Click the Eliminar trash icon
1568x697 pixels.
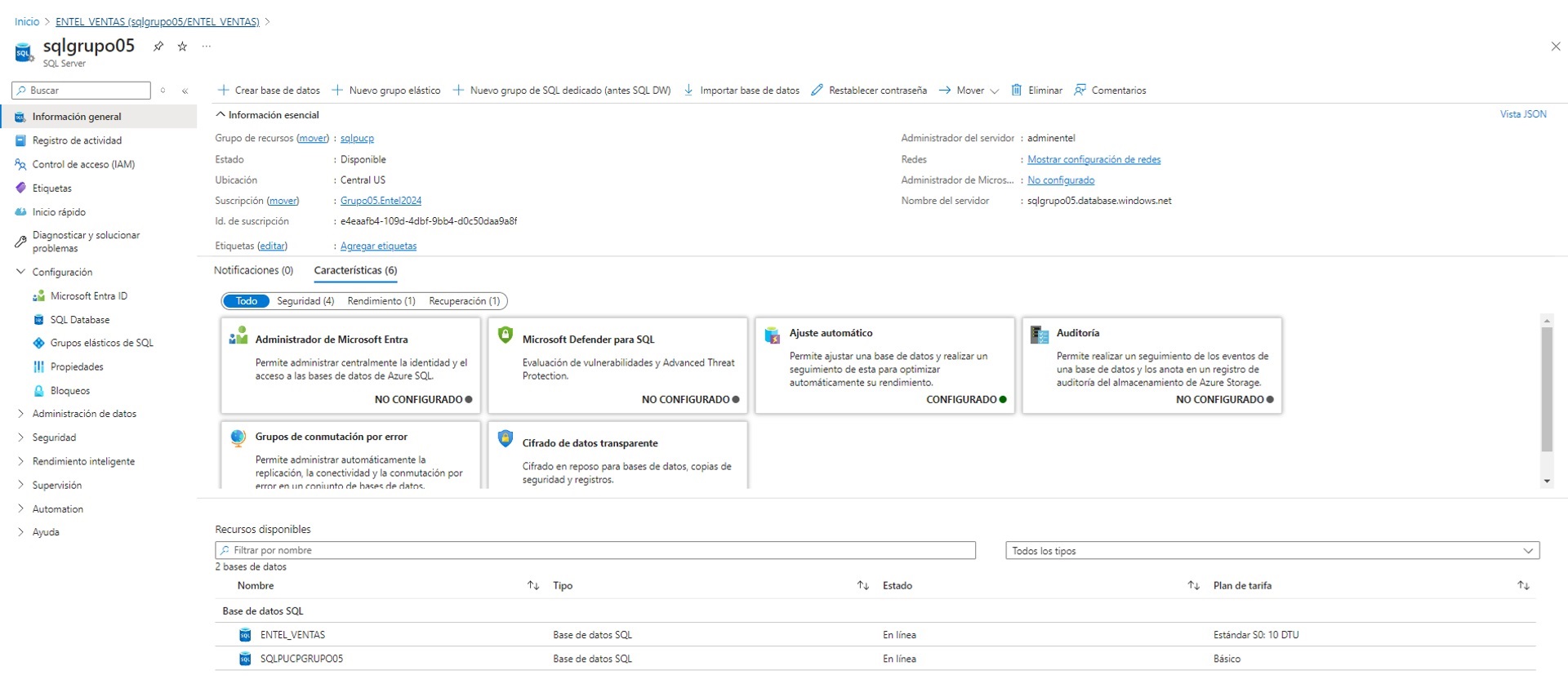point(1017,91)
